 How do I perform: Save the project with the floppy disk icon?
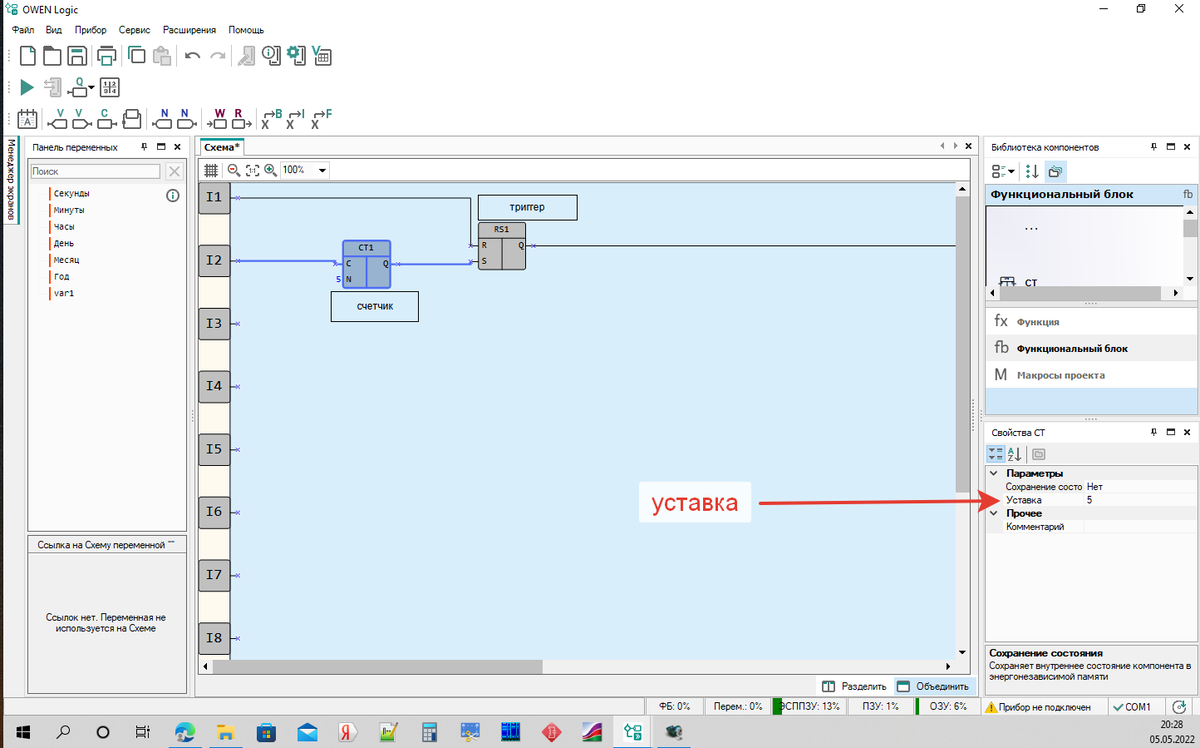(x=77, y=55)
